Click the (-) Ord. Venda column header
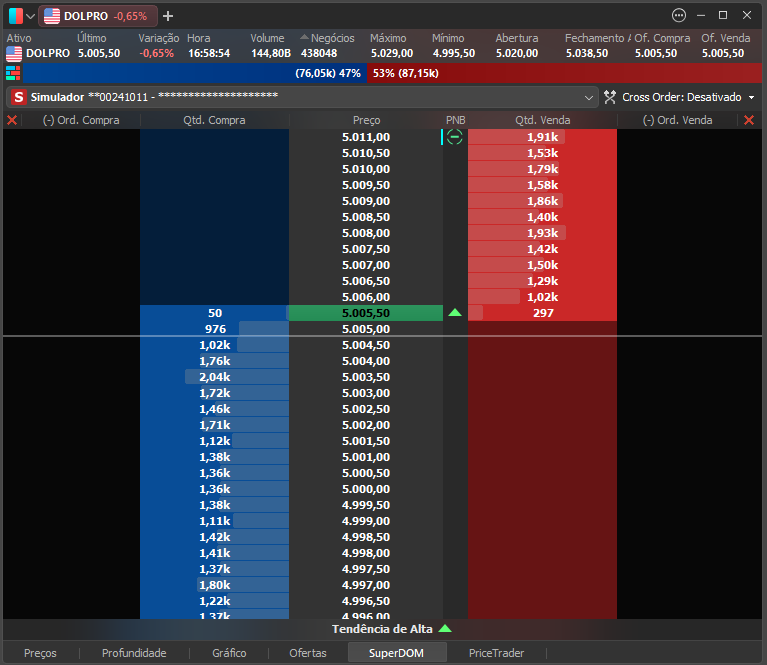 (x=677, y=120)
